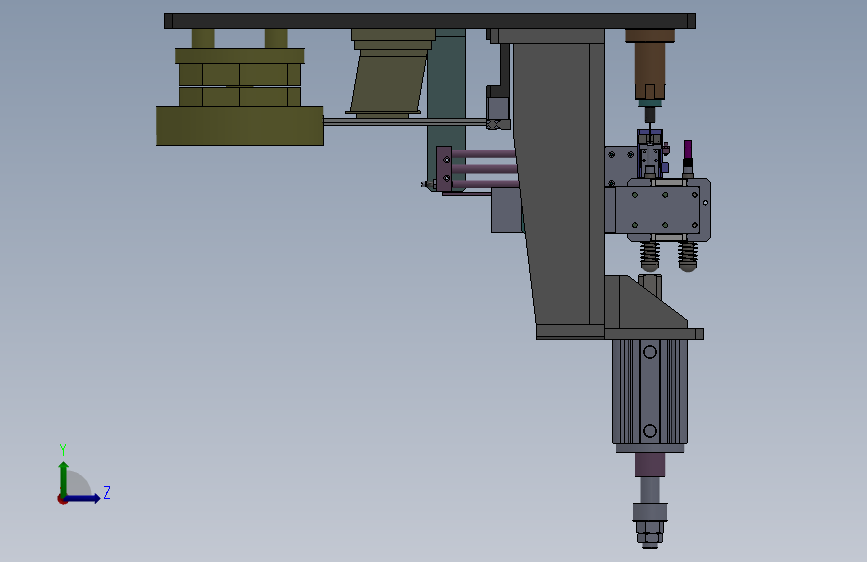Click the Z label of the triad

(107, 492)
